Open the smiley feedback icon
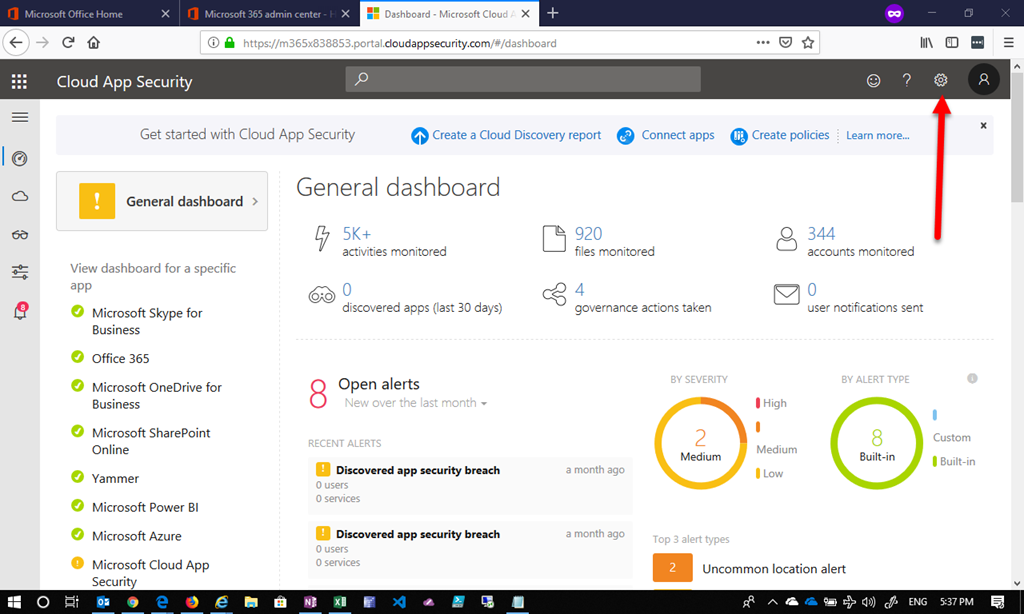The image size is (1024, 614). pyautogui.click(x=874, y=80)
